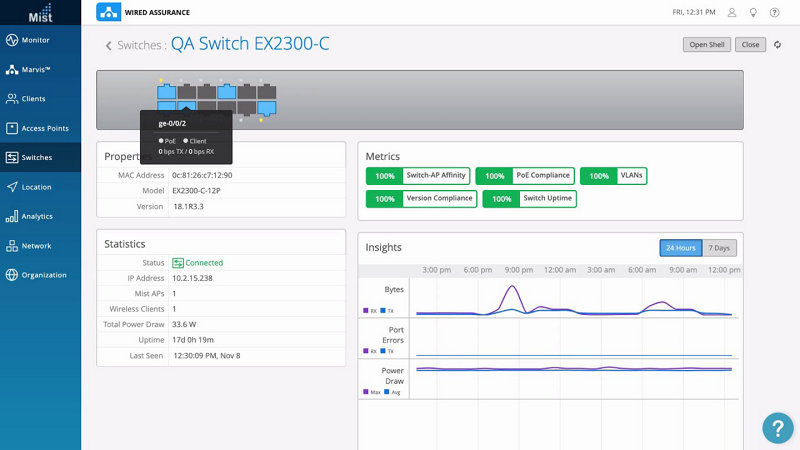Image resolution: width=800 pixels, height=450 pixels.
Task: Click the model value EX2300-C-12P
Action: click(x=196, y=191)
